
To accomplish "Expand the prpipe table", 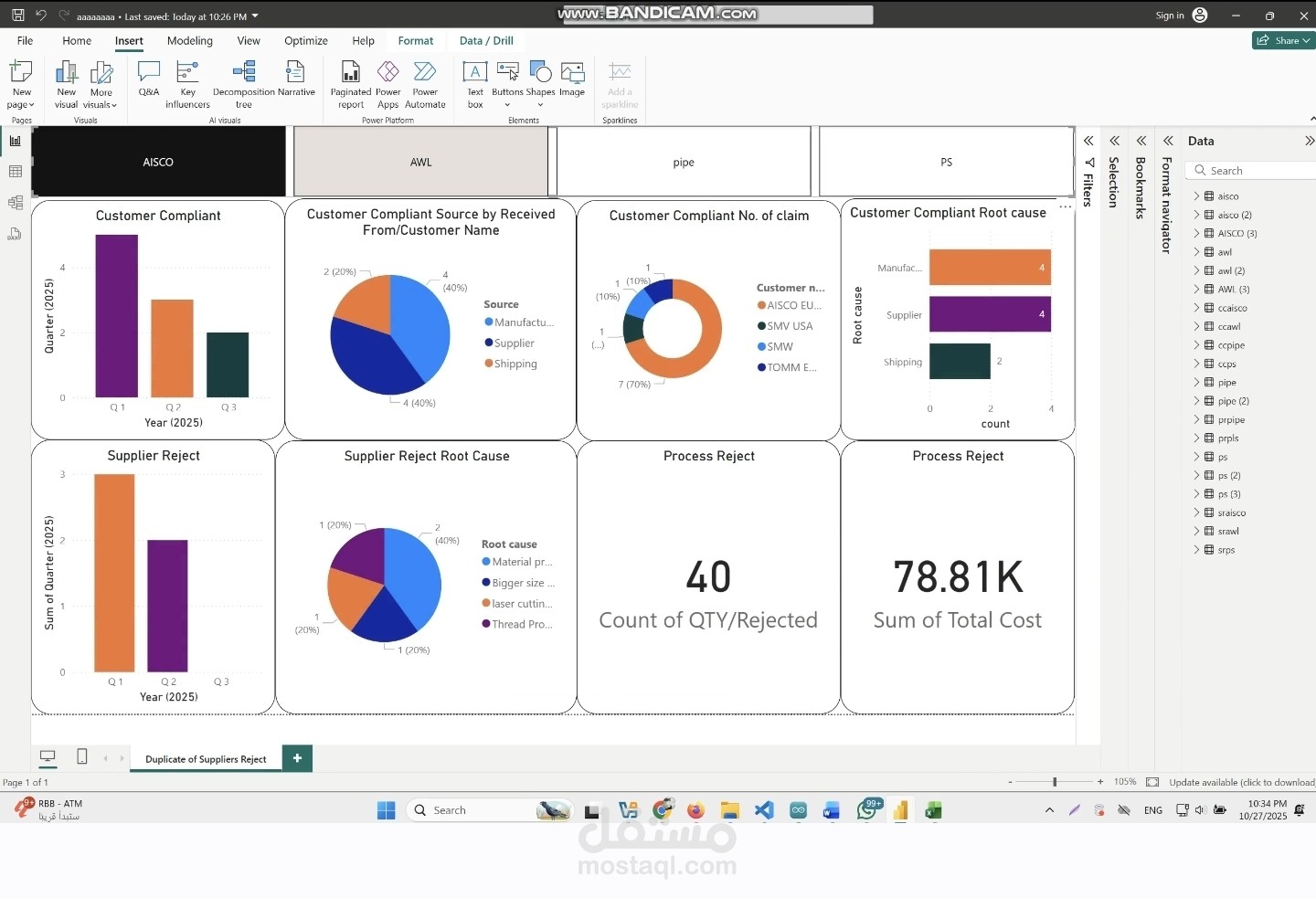I will click(1196, 419).
